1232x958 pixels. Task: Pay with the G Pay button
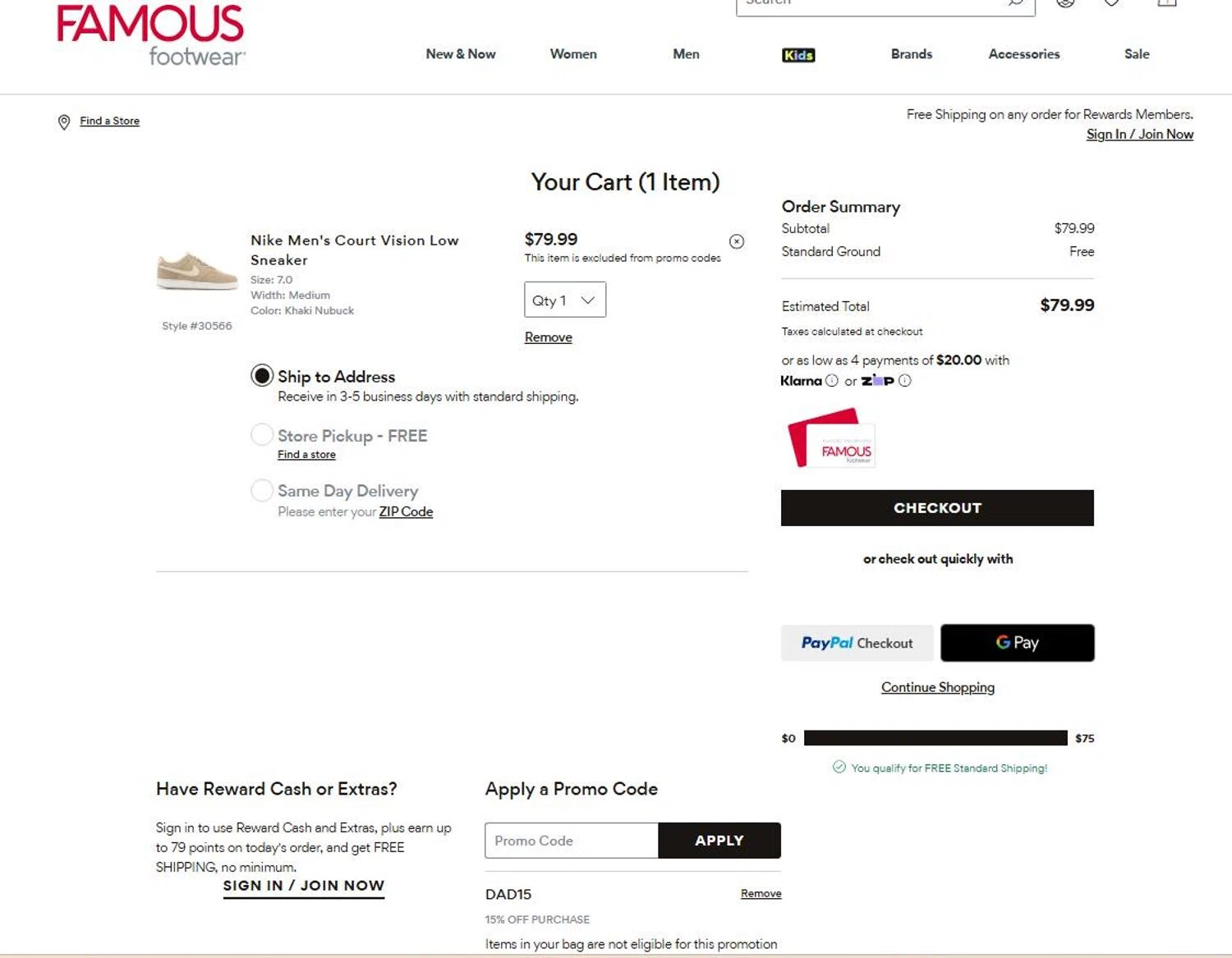click(1018, 643)
